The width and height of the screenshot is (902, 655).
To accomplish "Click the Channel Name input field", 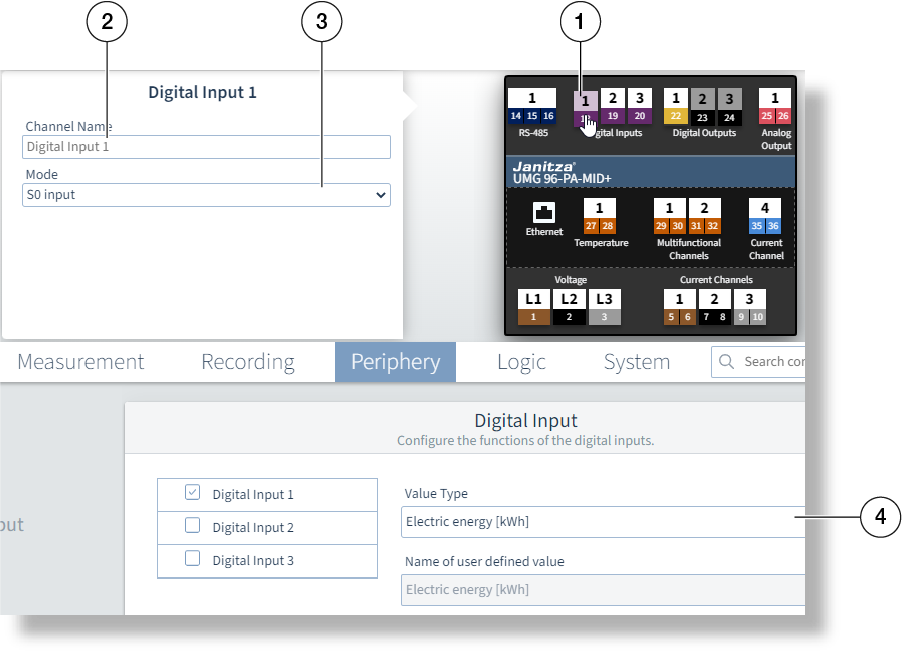I will pyautogui.click(x=206, y=147).
